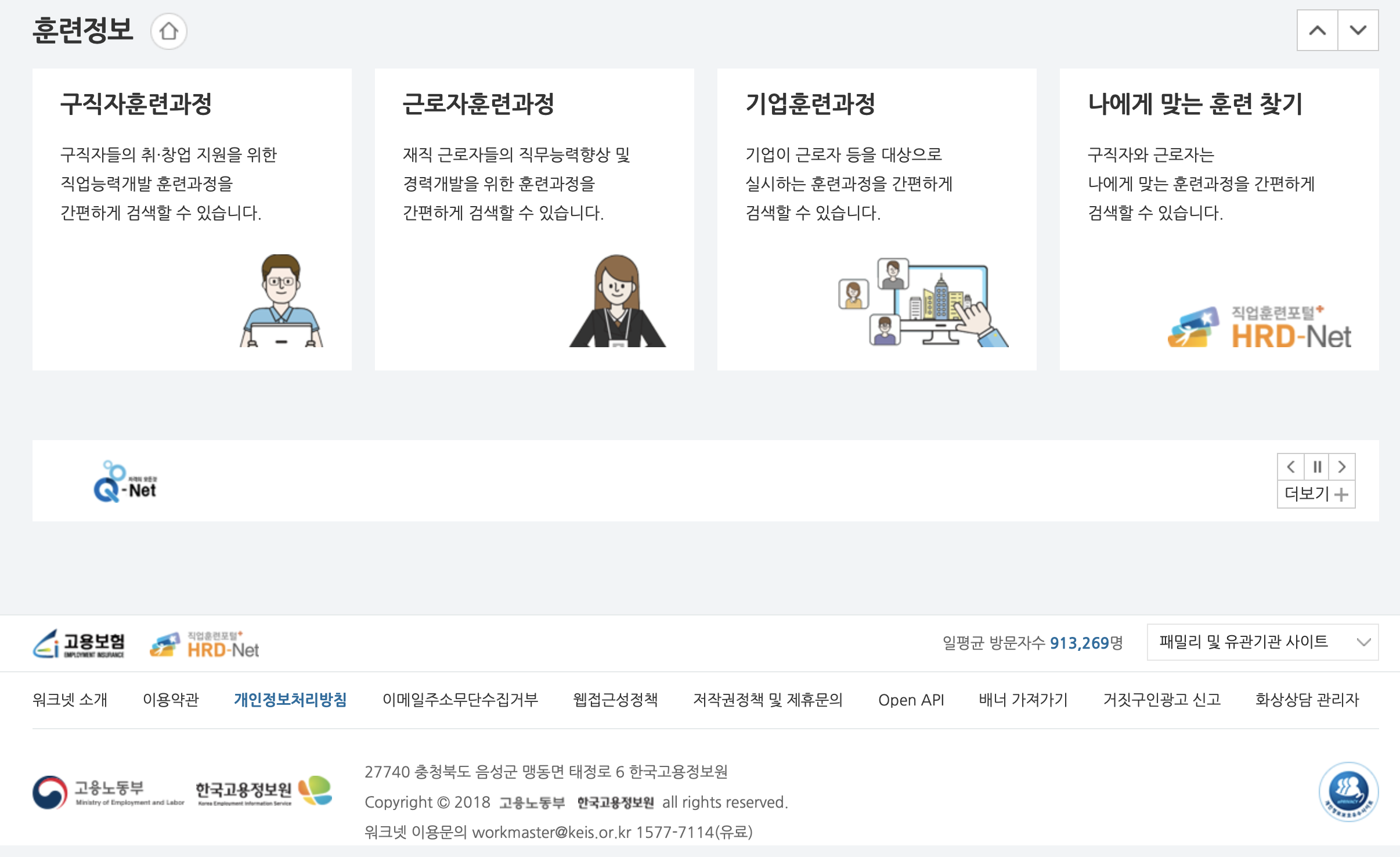Image resolution: width=1400 pixels, height=857 pixels.
Task: Click 워크넷 소개 in footer menu
Action: click(70, 700)
